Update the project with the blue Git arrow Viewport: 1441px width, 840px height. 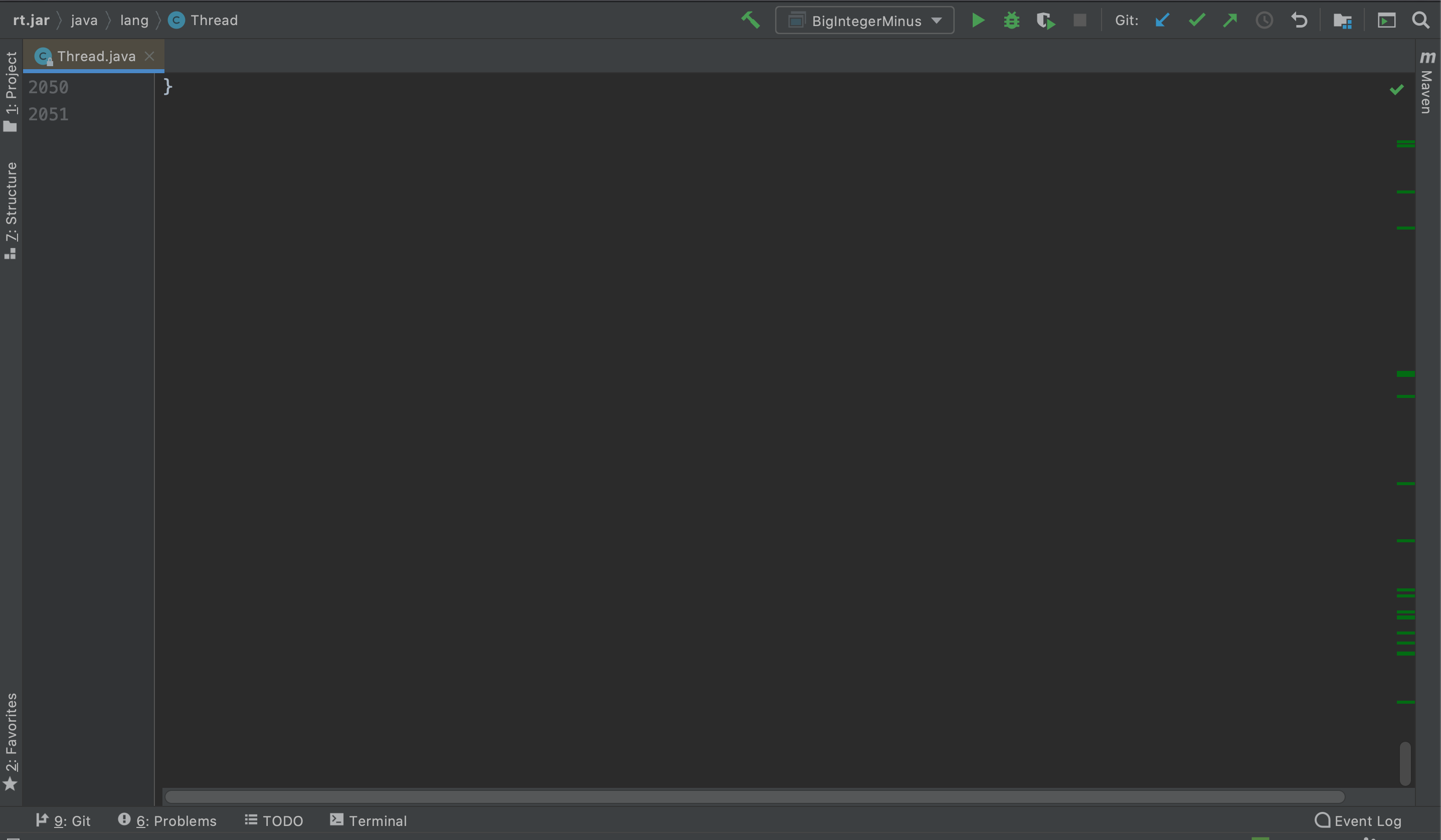tap(1163, 21)
